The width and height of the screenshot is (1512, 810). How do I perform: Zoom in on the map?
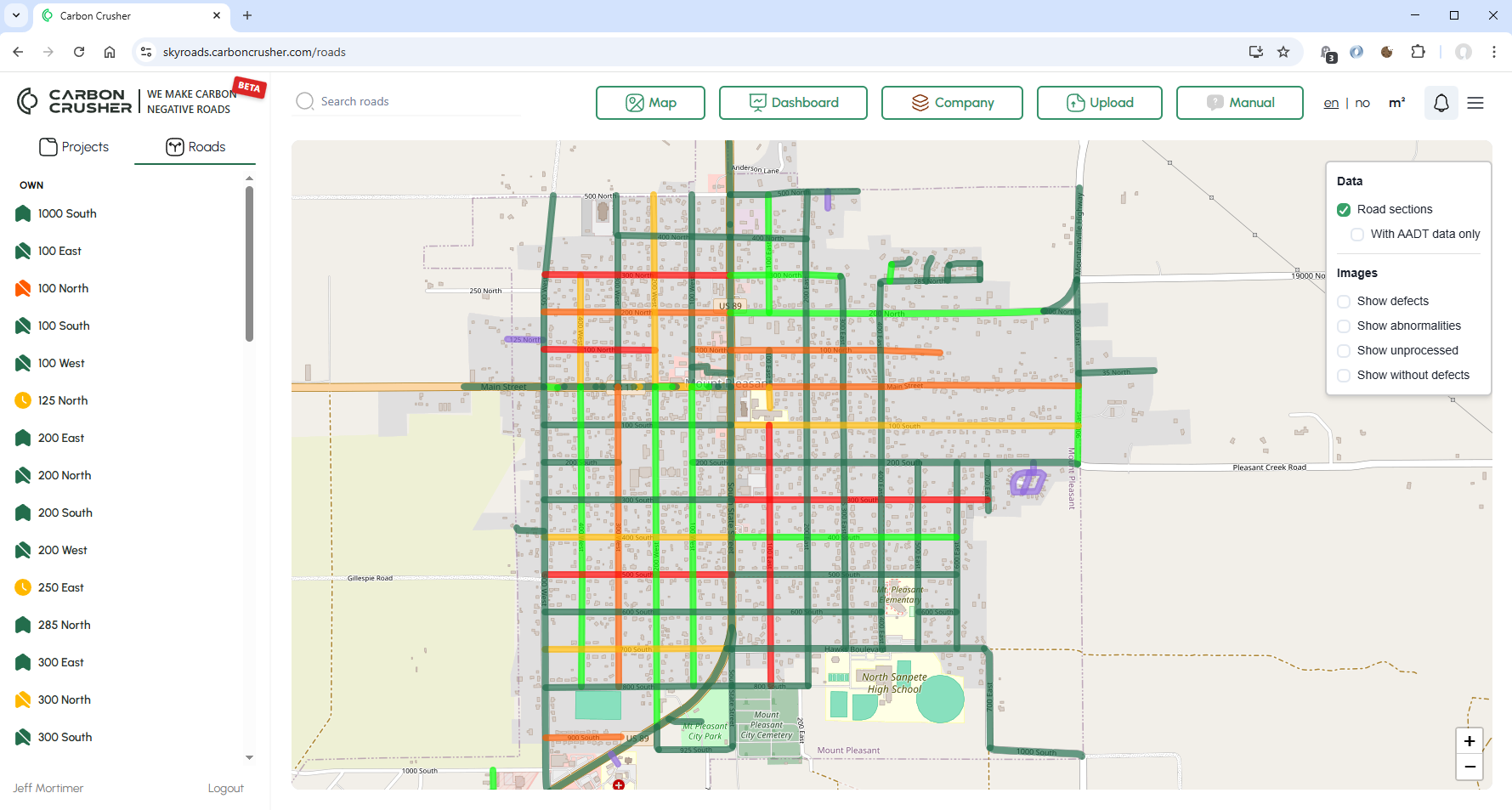1470,741
